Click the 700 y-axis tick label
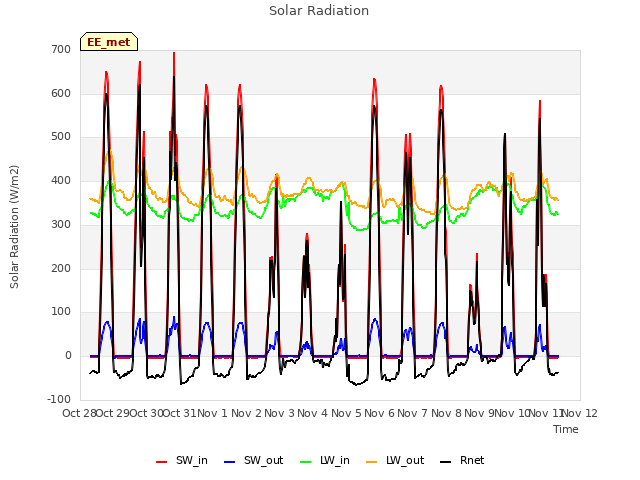 tap(61, 50)
